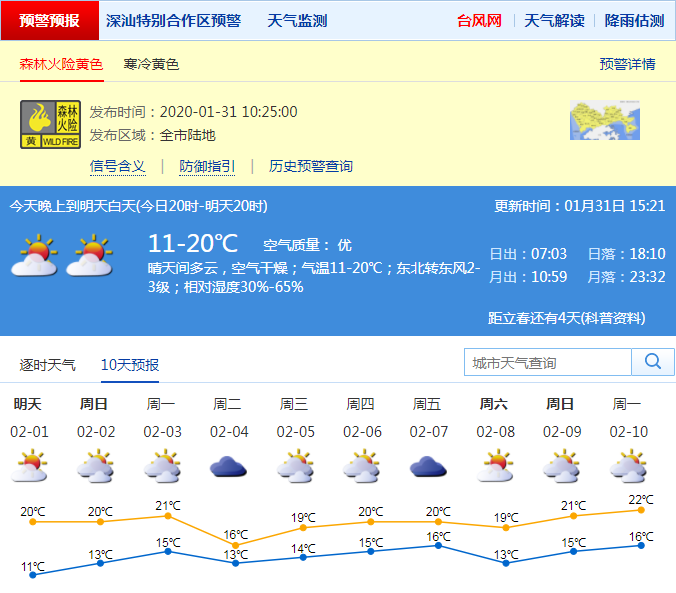
Task: Click the search magnifier button
Action: pos(653,362)
